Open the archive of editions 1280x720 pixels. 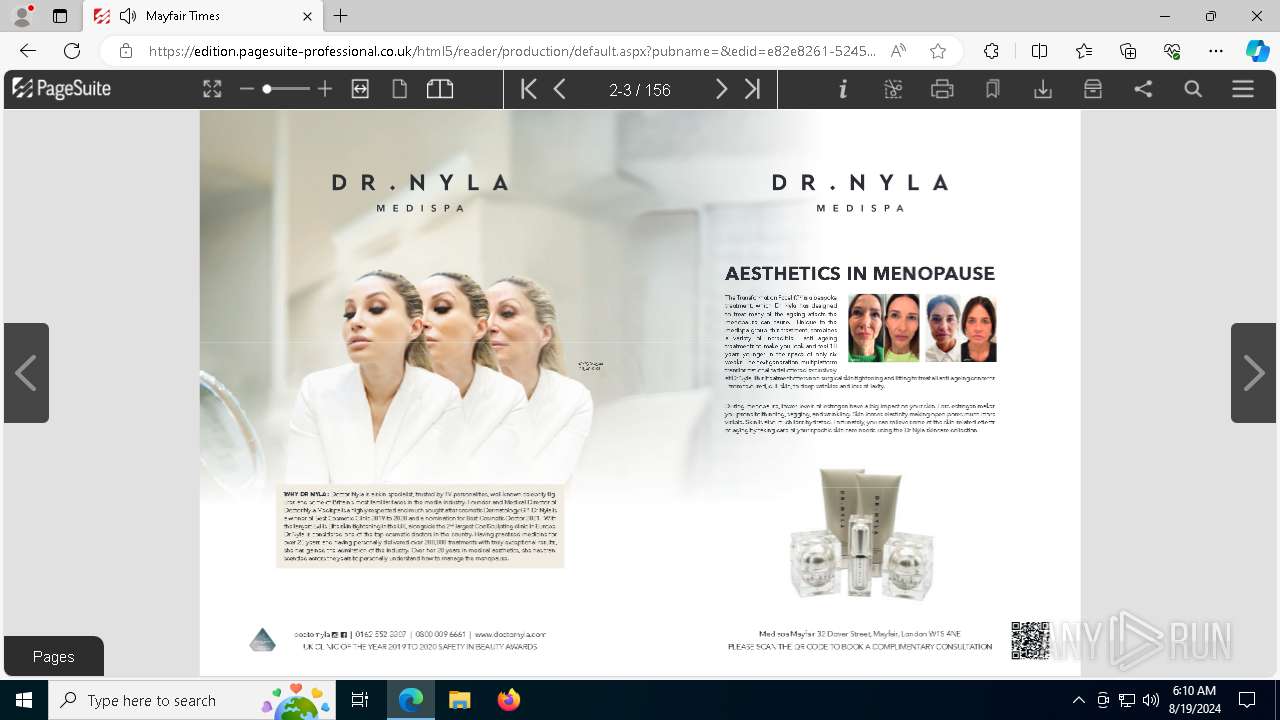(x=1093, y=89)
